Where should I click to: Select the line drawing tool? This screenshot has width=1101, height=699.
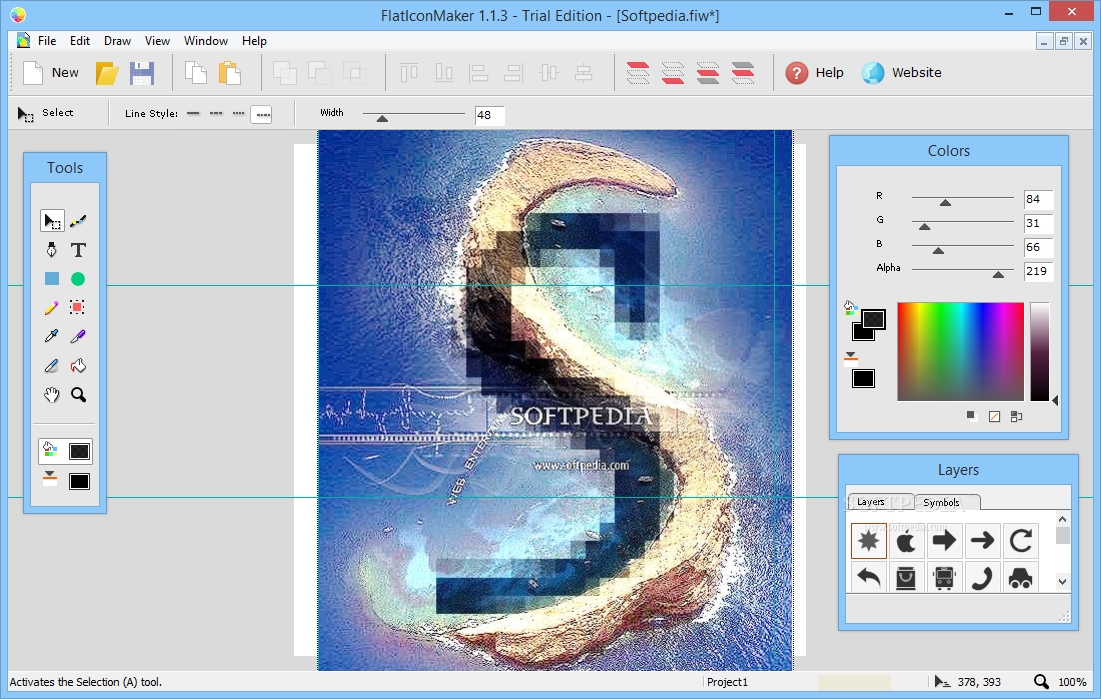78,221
